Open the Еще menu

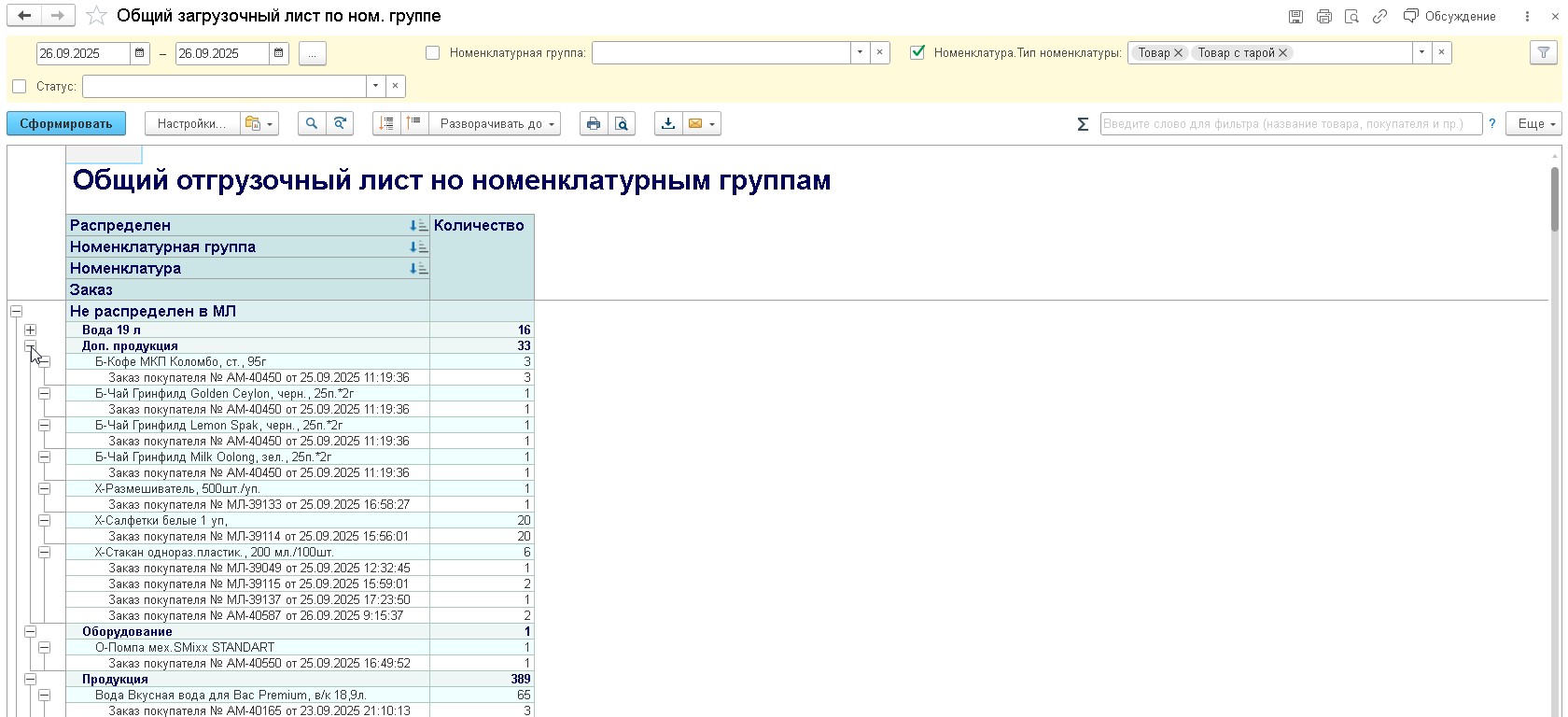pyautogui.click(x=1537, y=123)
